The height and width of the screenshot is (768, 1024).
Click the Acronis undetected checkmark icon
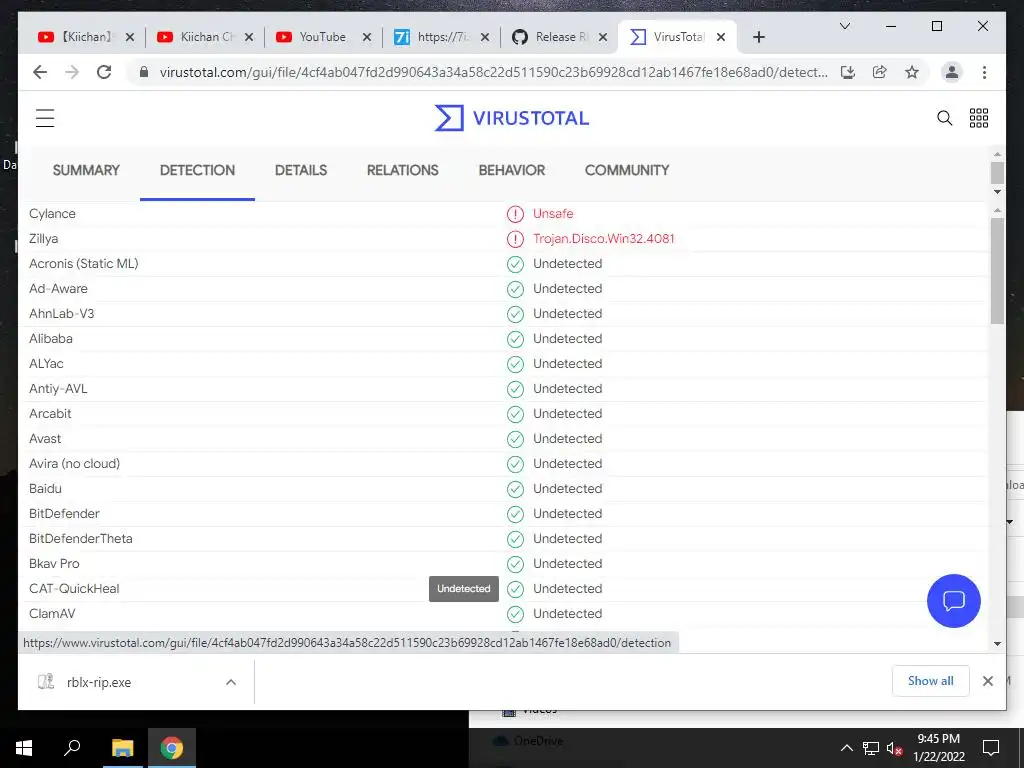point(515,264)
